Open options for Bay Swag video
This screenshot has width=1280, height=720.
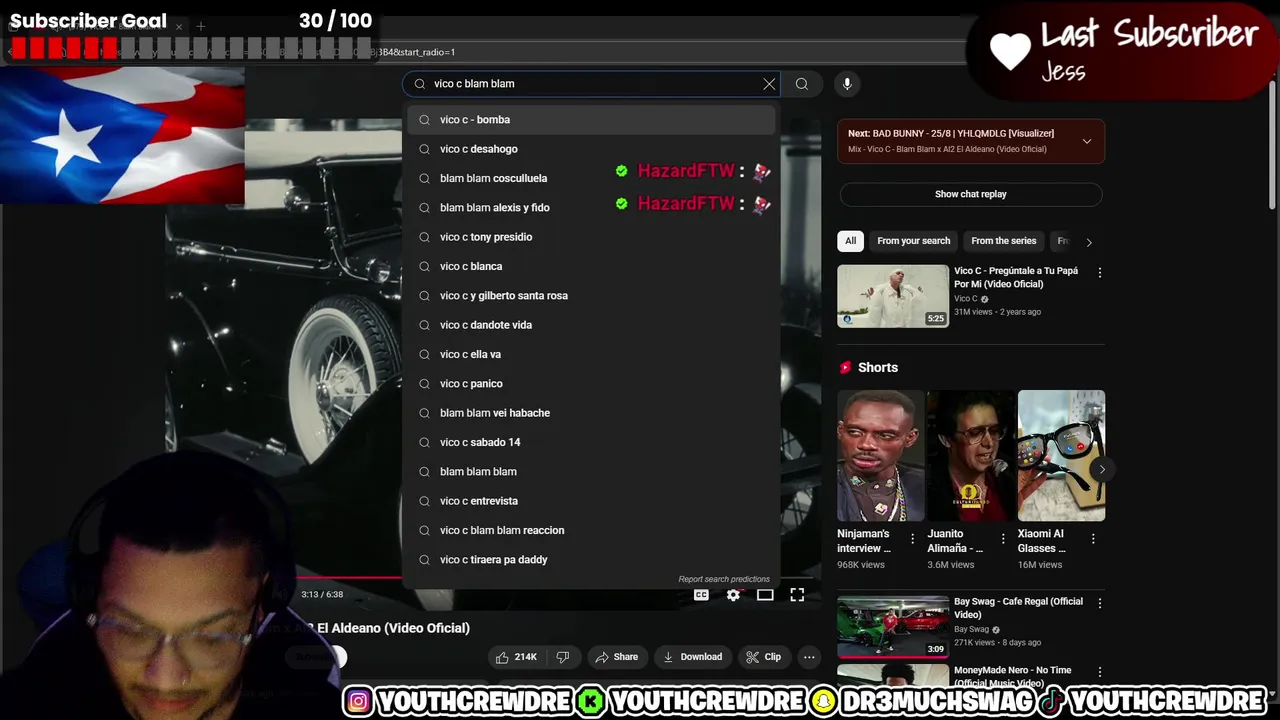coord(1100,604)
